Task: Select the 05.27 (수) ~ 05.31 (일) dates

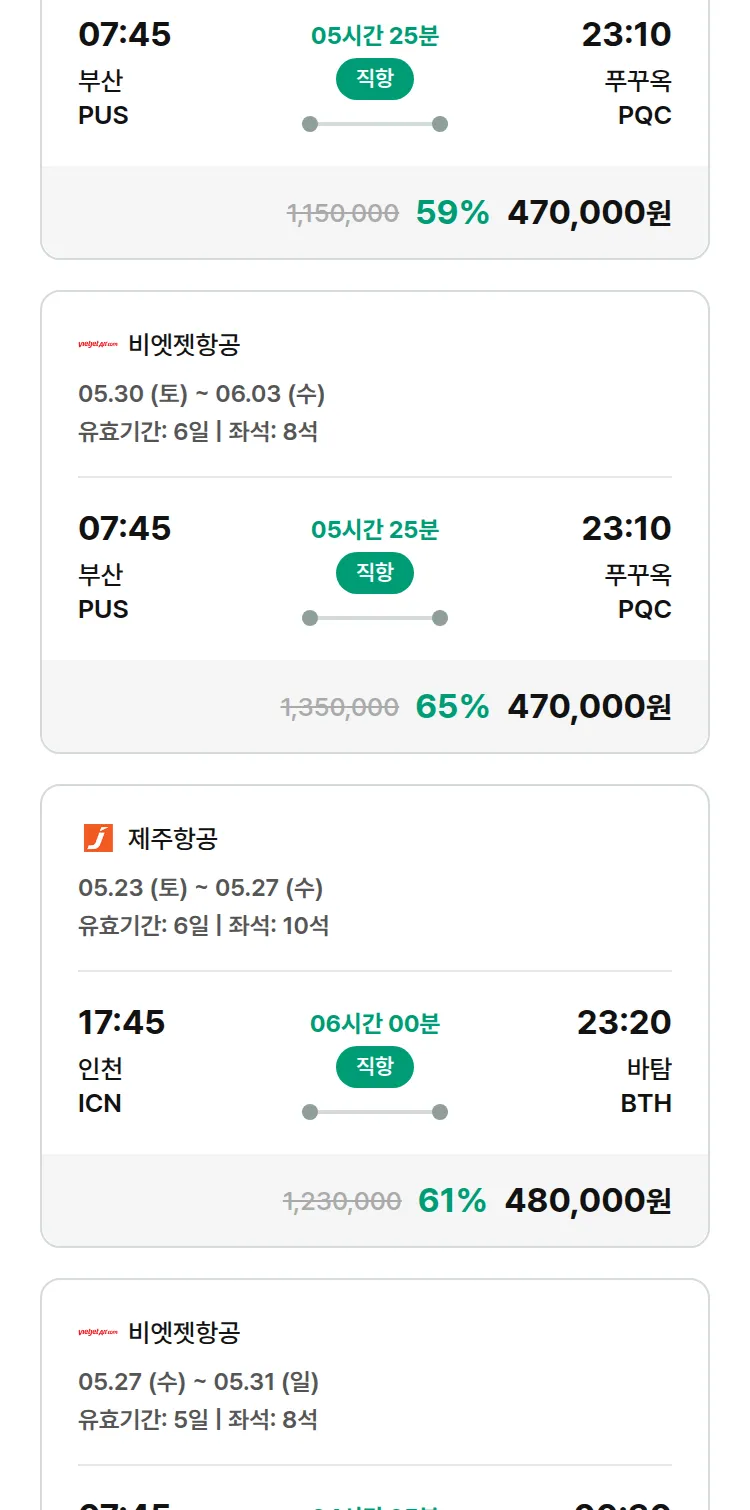Action: [x=199, y=1382]
